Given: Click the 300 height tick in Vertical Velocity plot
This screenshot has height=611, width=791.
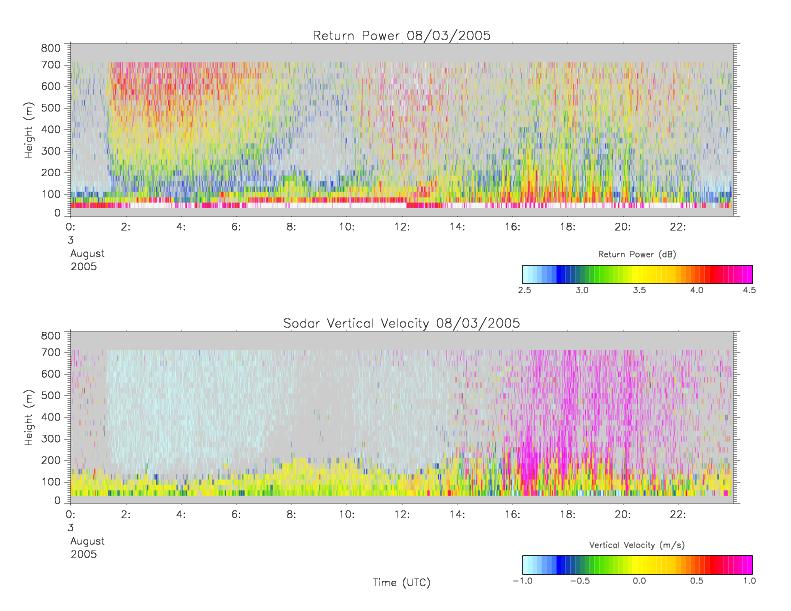Looking at the screenshot, I should point(50,438).
